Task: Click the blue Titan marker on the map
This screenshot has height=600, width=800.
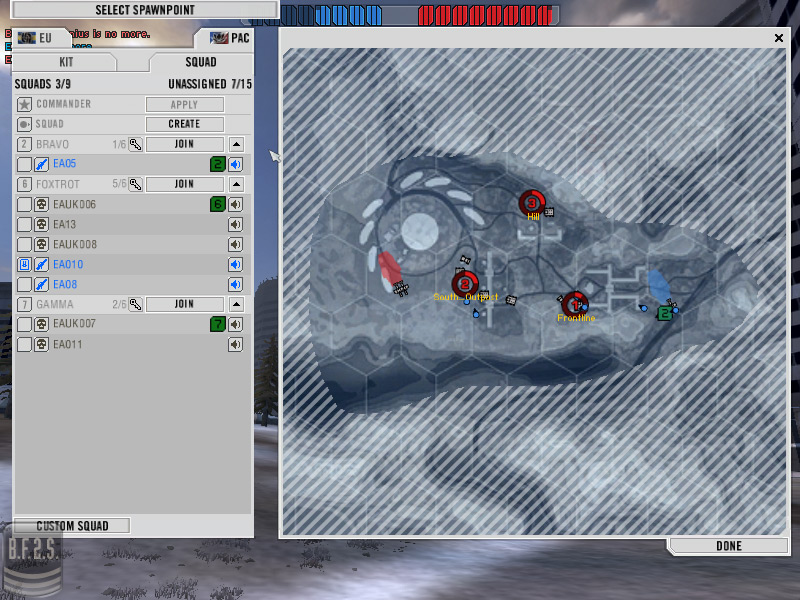Action: 659,286
